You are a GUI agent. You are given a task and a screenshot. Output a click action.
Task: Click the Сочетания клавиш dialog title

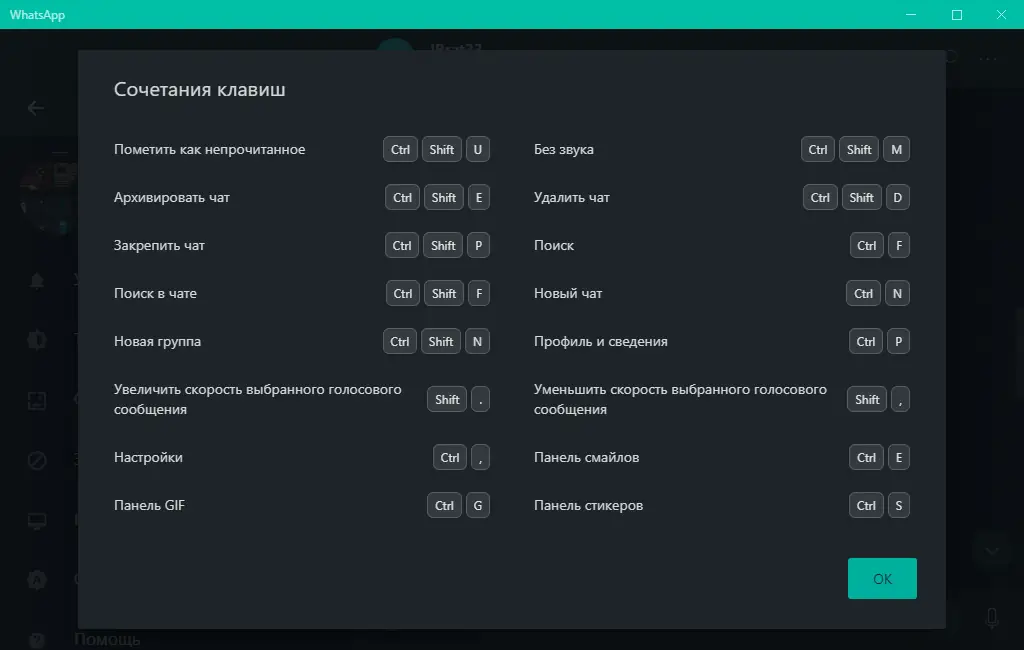point(199,89)
